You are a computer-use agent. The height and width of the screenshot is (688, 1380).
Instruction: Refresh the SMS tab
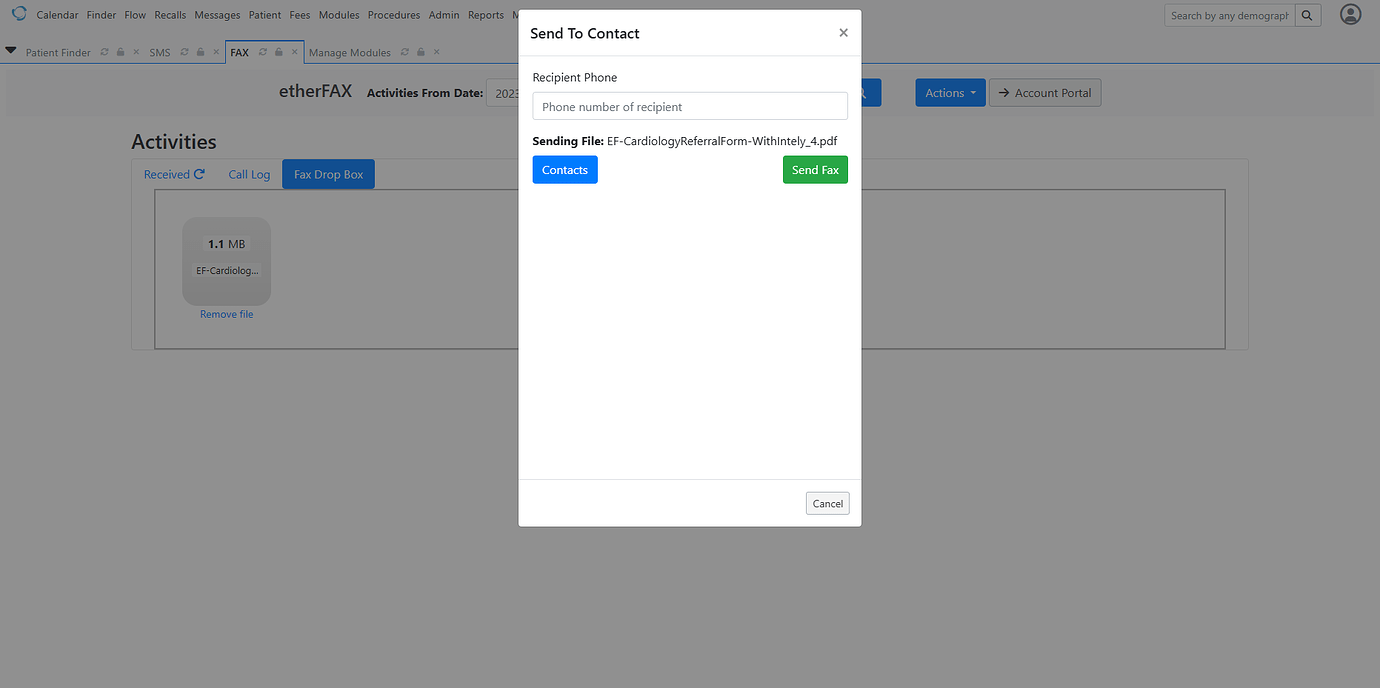pos(183,52)
